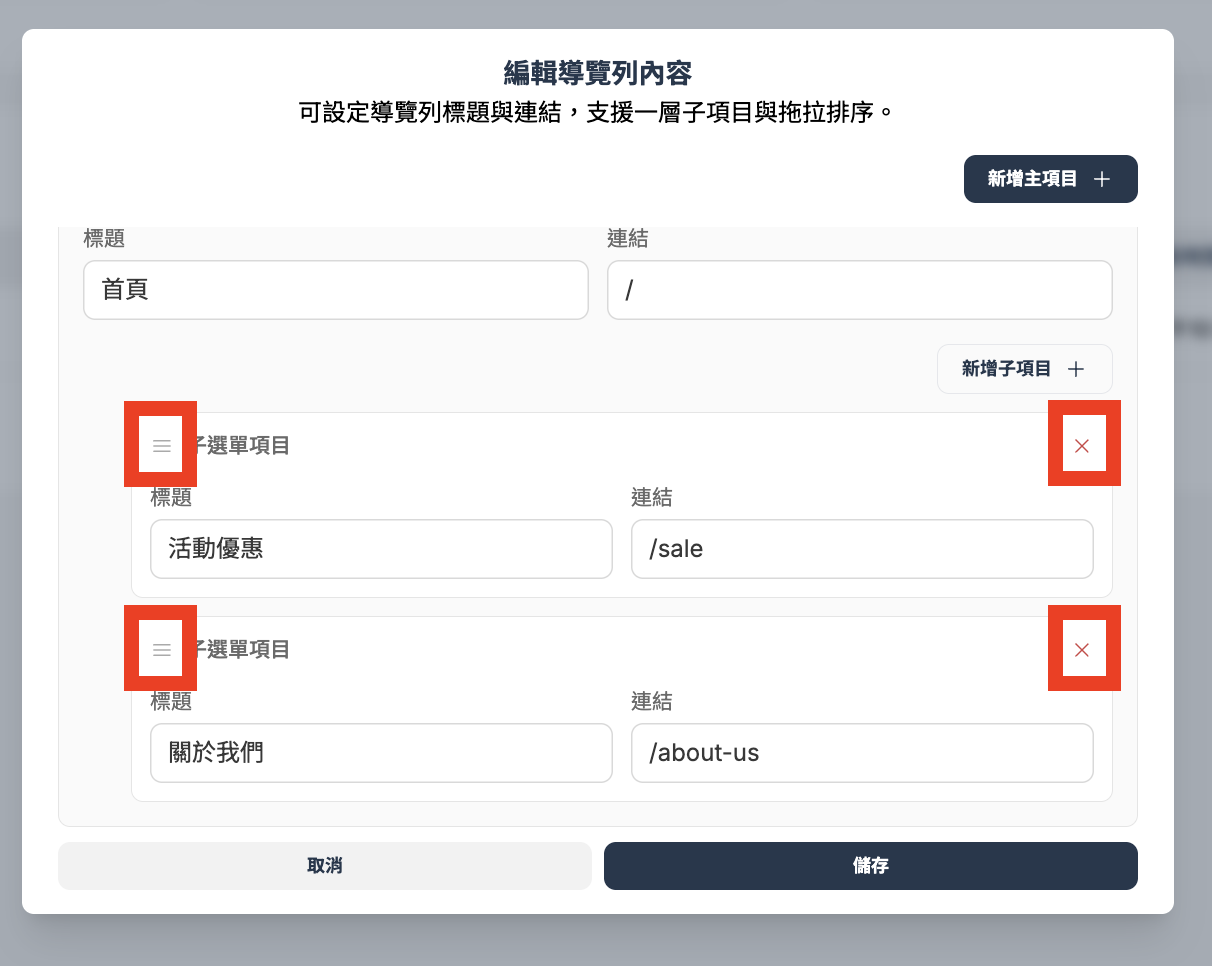Select the 活動優惠 title input field

coord(380,549)
